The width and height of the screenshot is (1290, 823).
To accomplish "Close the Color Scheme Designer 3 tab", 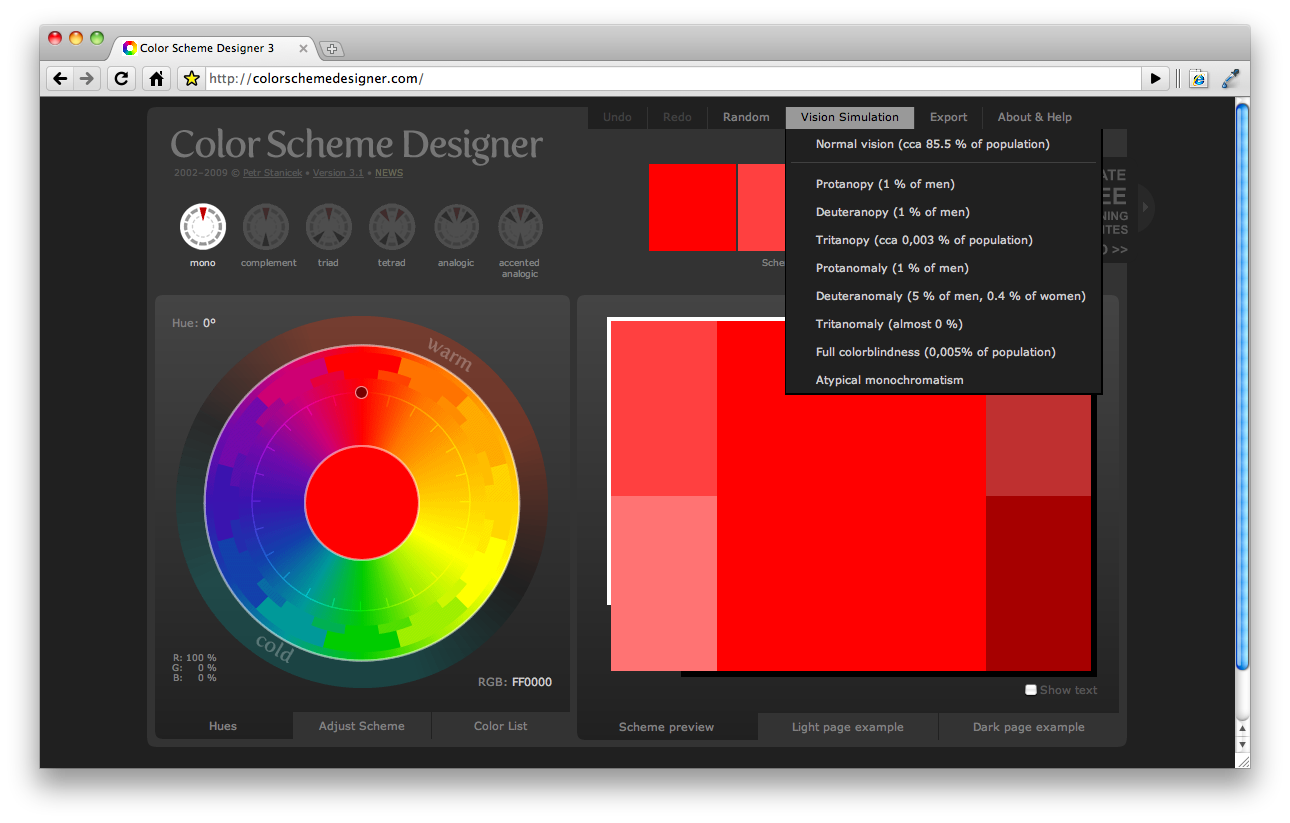I will (304, 48).
